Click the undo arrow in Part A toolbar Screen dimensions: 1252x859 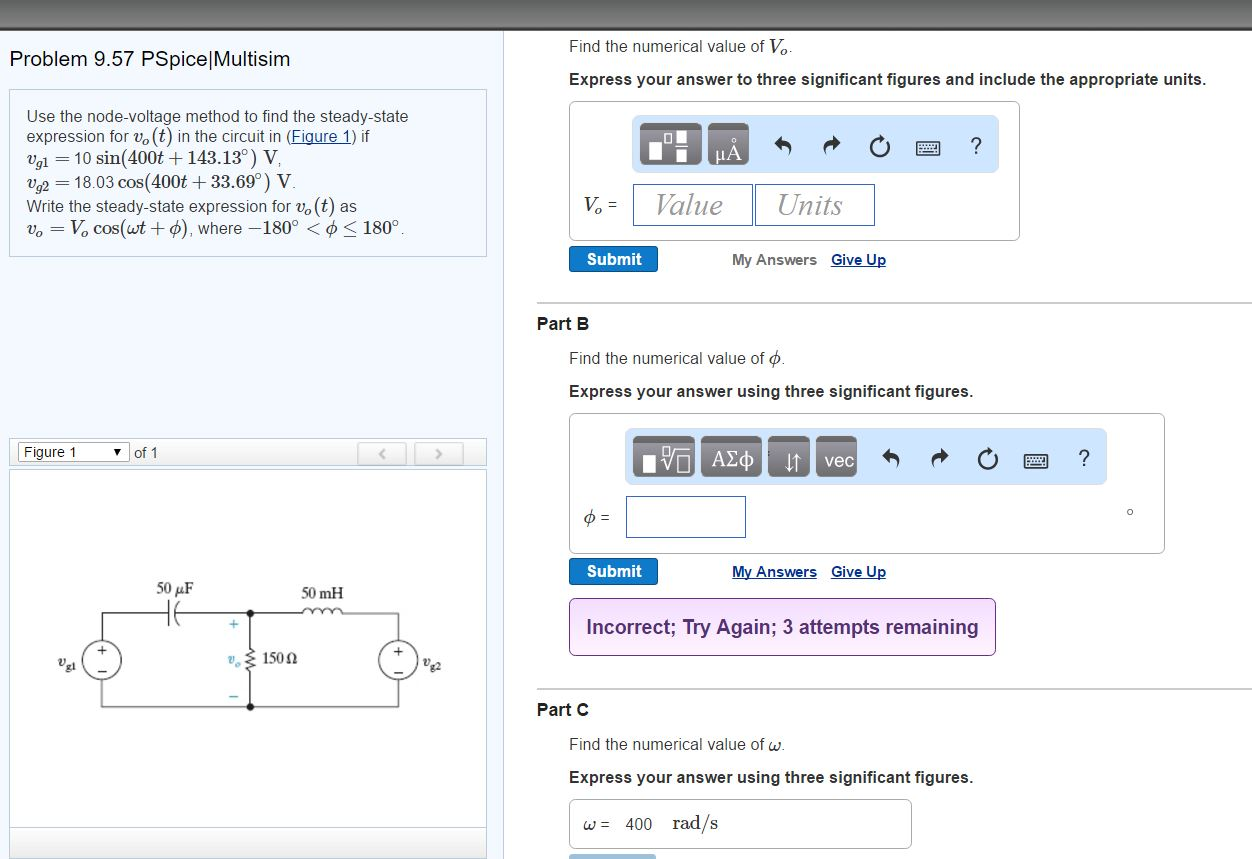click(783, 145)
